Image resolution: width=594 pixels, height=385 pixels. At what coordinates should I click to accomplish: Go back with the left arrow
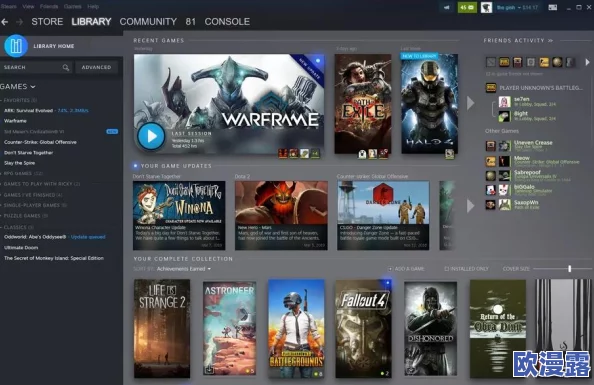coord(5,22)
